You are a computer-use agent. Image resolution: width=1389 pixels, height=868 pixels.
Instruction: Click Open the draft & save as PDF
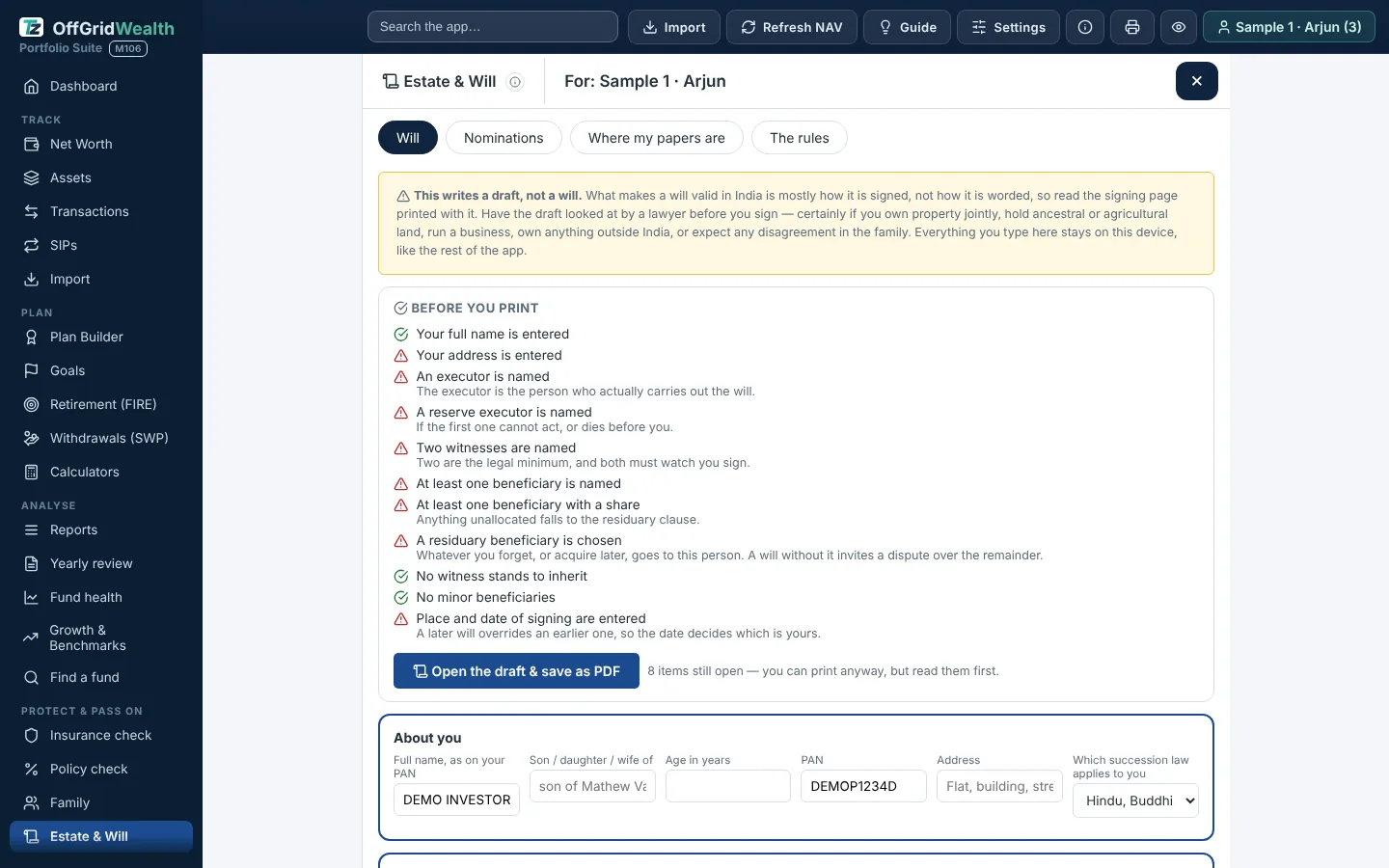coord(516,671)
